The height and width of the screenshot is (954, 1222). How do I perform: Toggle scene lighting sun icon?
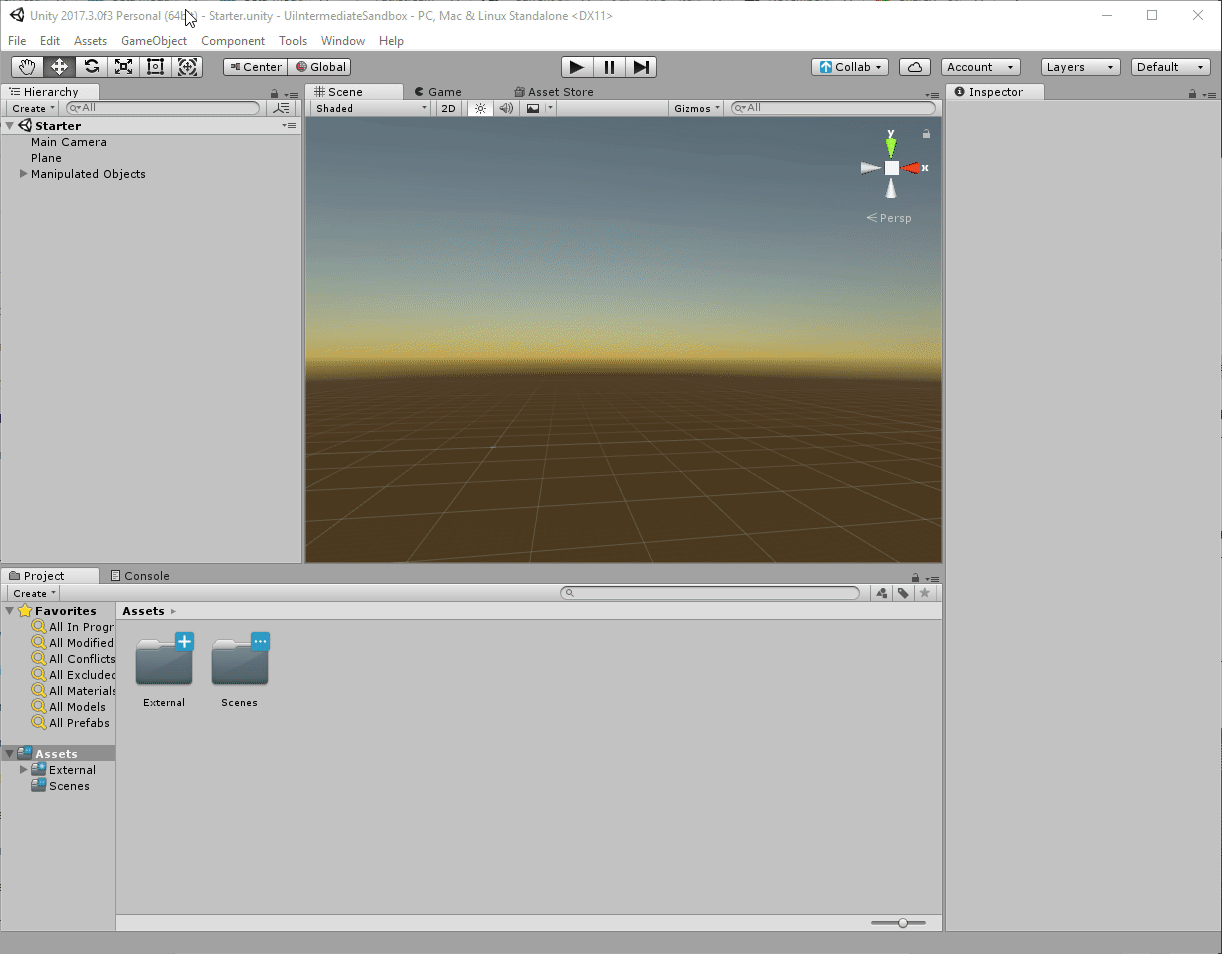(480, 108)
